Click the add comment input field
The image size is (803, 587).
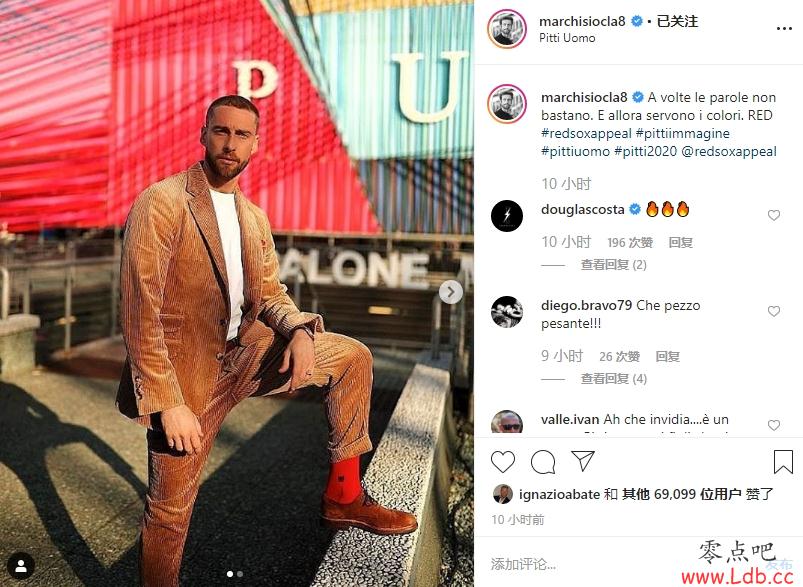coord(615,564)
